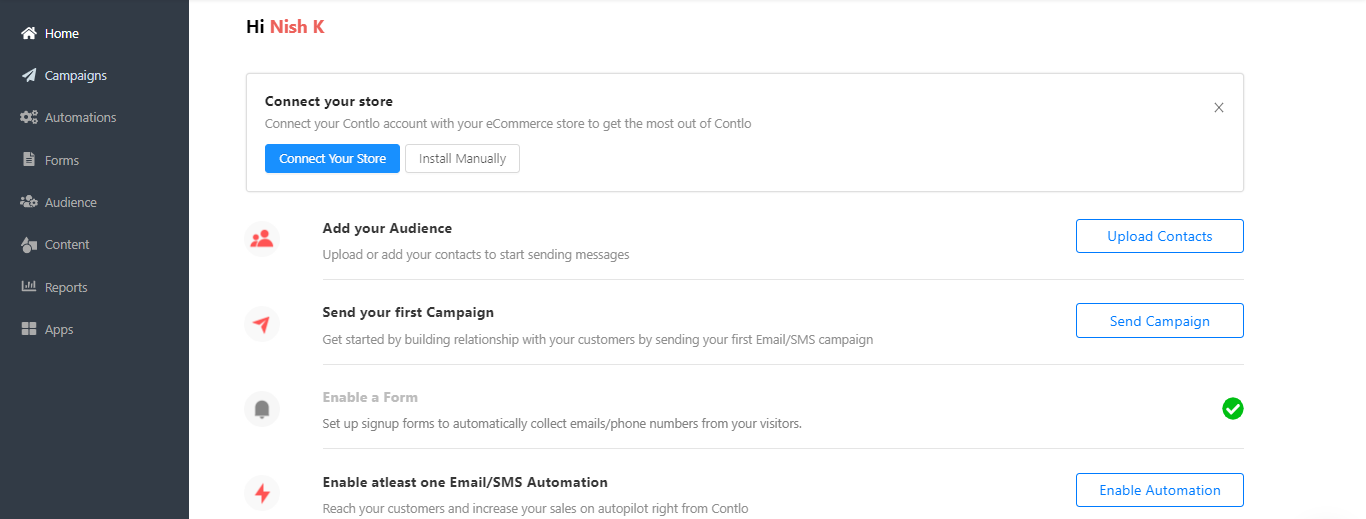Click the Automations gears icon
This screenshot has height=519, width=1366.
tap(29, 117)
